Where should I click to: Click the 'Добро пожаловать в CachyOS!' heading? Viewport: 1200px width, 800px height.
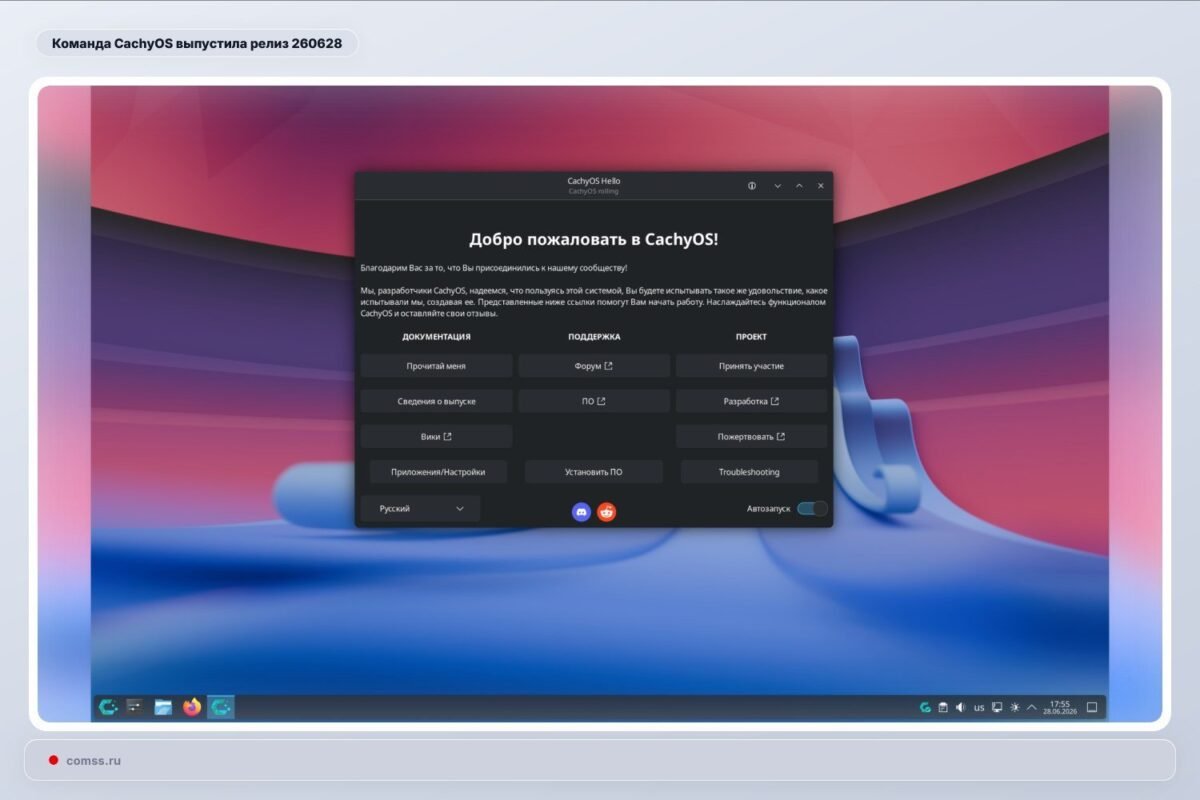coord(594,240)
